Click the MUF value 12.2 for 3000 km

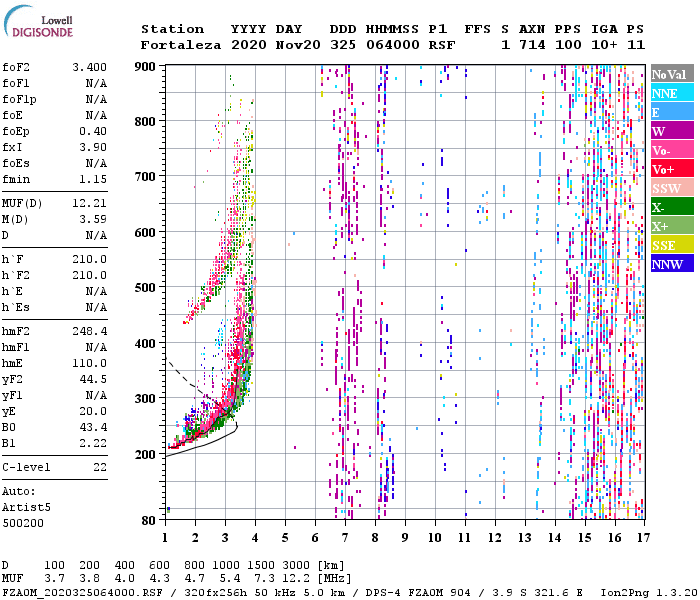[296, 579]
